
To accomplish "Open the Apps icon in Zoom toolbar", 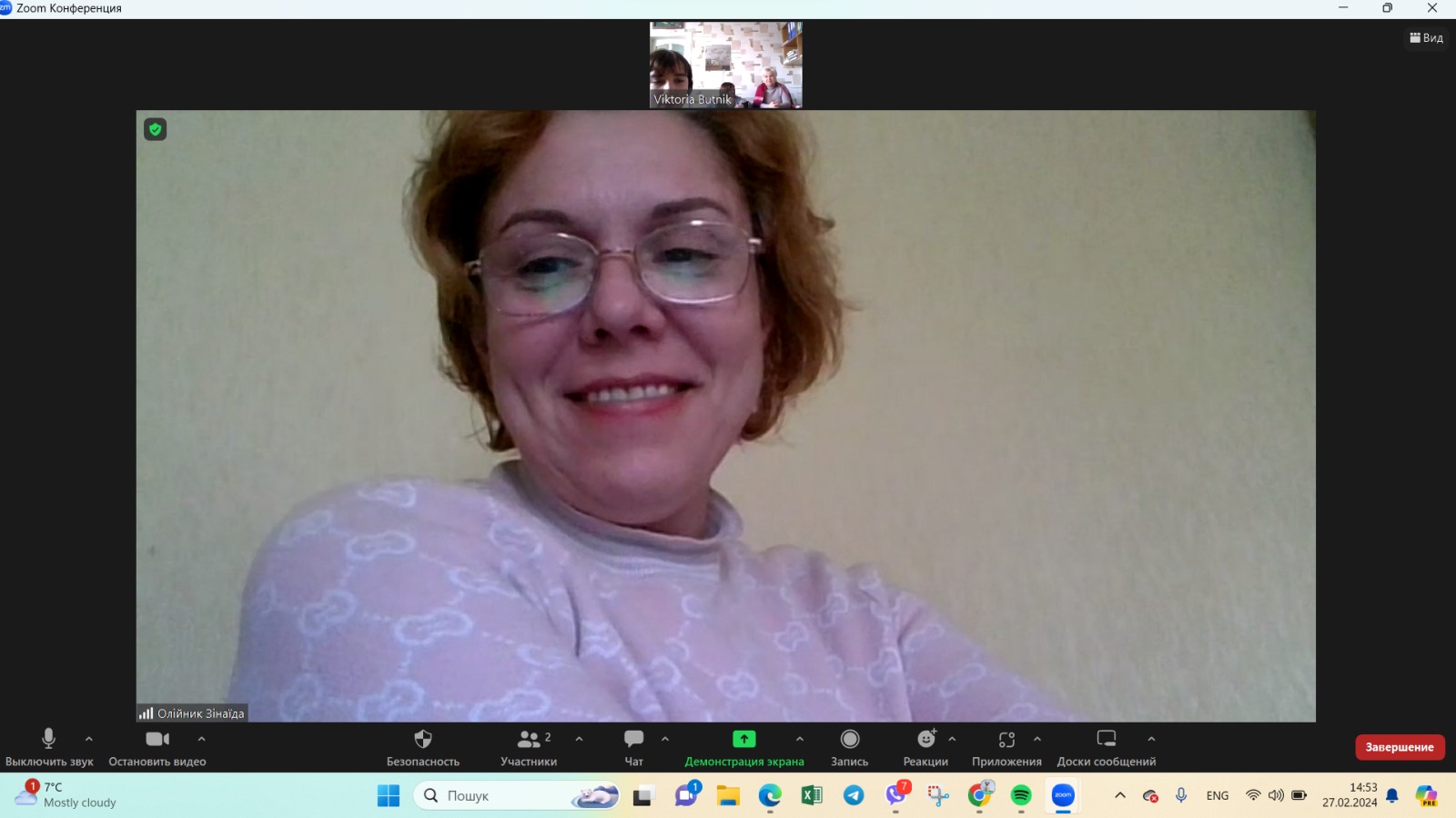I will point(1006,739).
